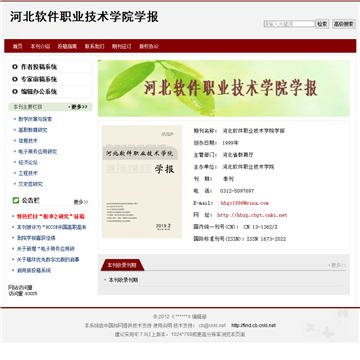Open announcement 关于稿件优先数字出版的启事
Image resolution: width=360 pixels, height=360 pixels.
pyautogui.click(x=48, y=259)
